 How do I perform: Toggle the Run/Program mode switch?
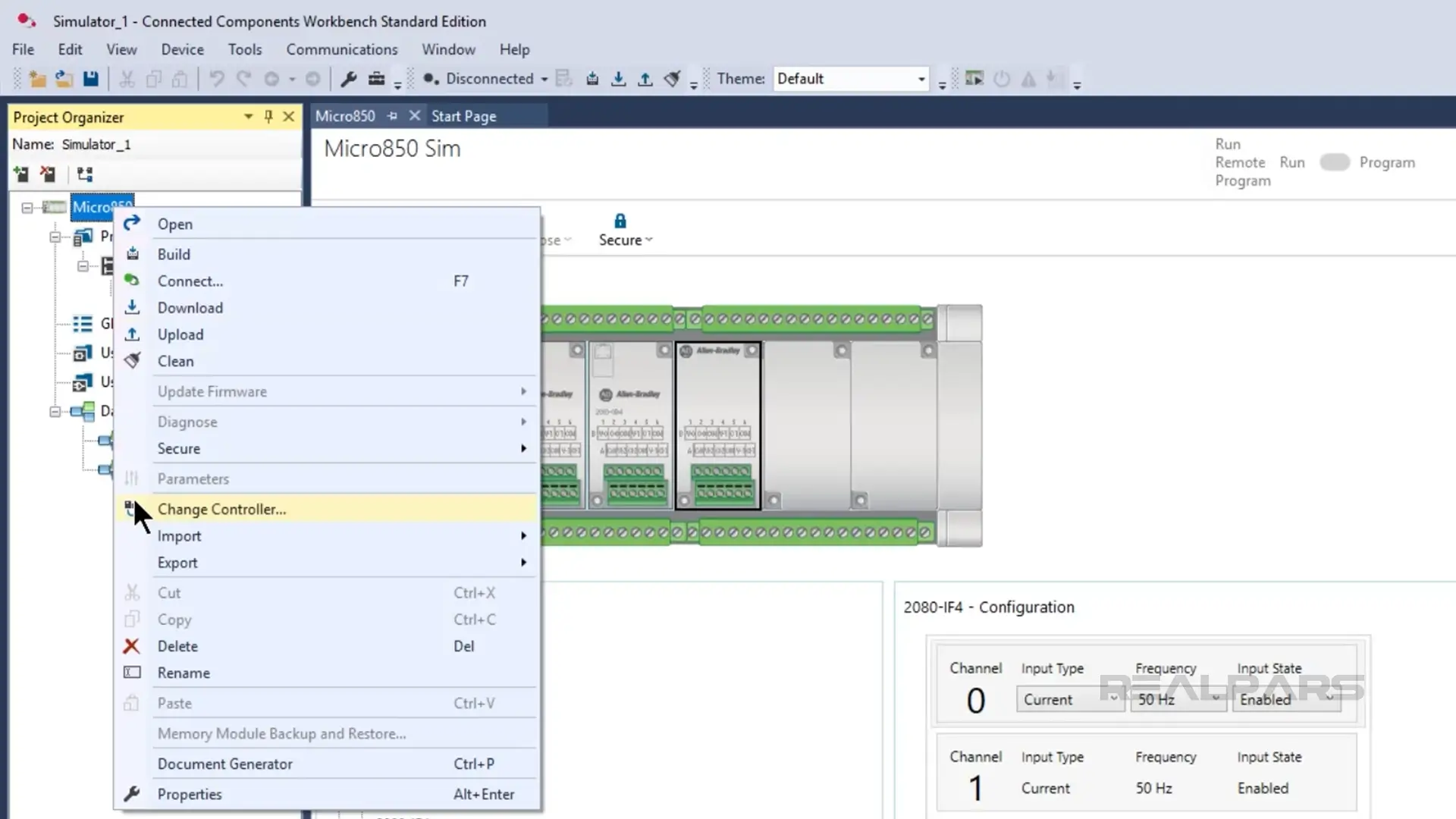[x=1334, y=162]
